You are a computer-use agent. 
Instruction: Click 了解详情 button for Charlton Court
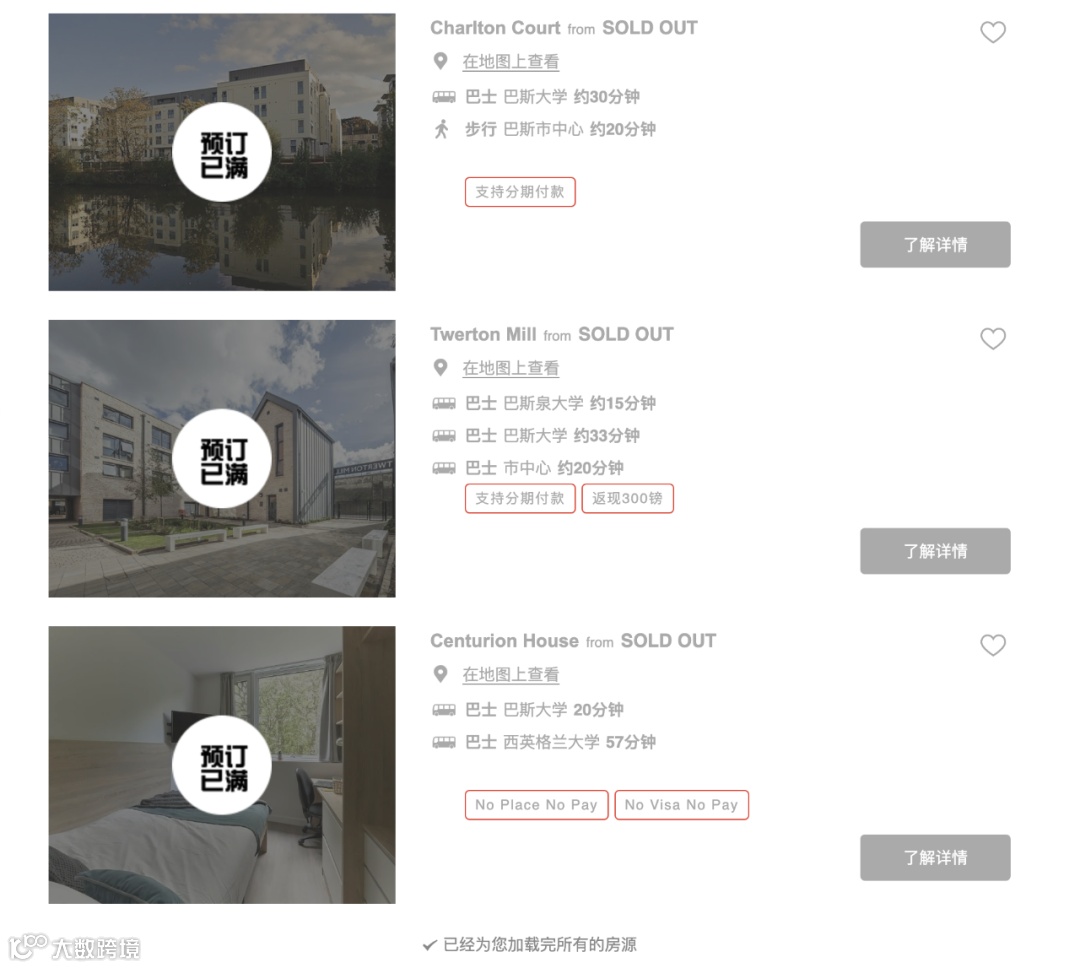click(935, 245)
